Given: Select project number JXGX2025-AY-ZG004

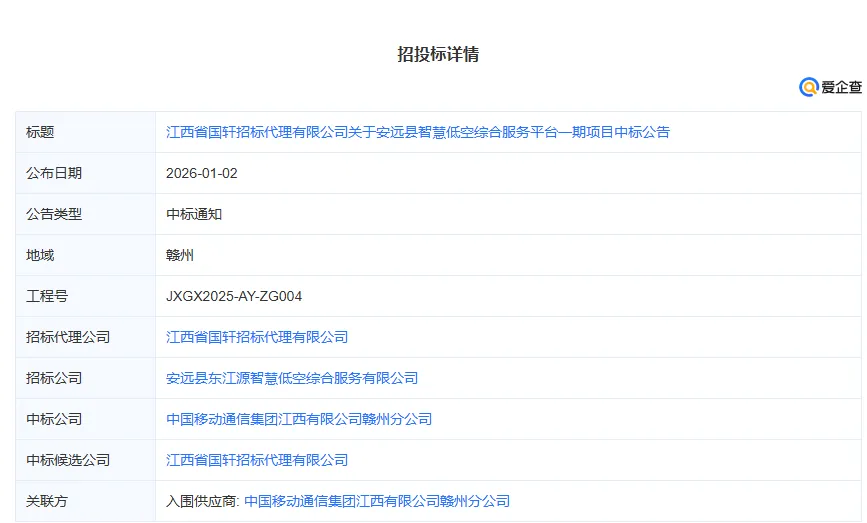Looking at the screenshot, I should click(234, 296).
